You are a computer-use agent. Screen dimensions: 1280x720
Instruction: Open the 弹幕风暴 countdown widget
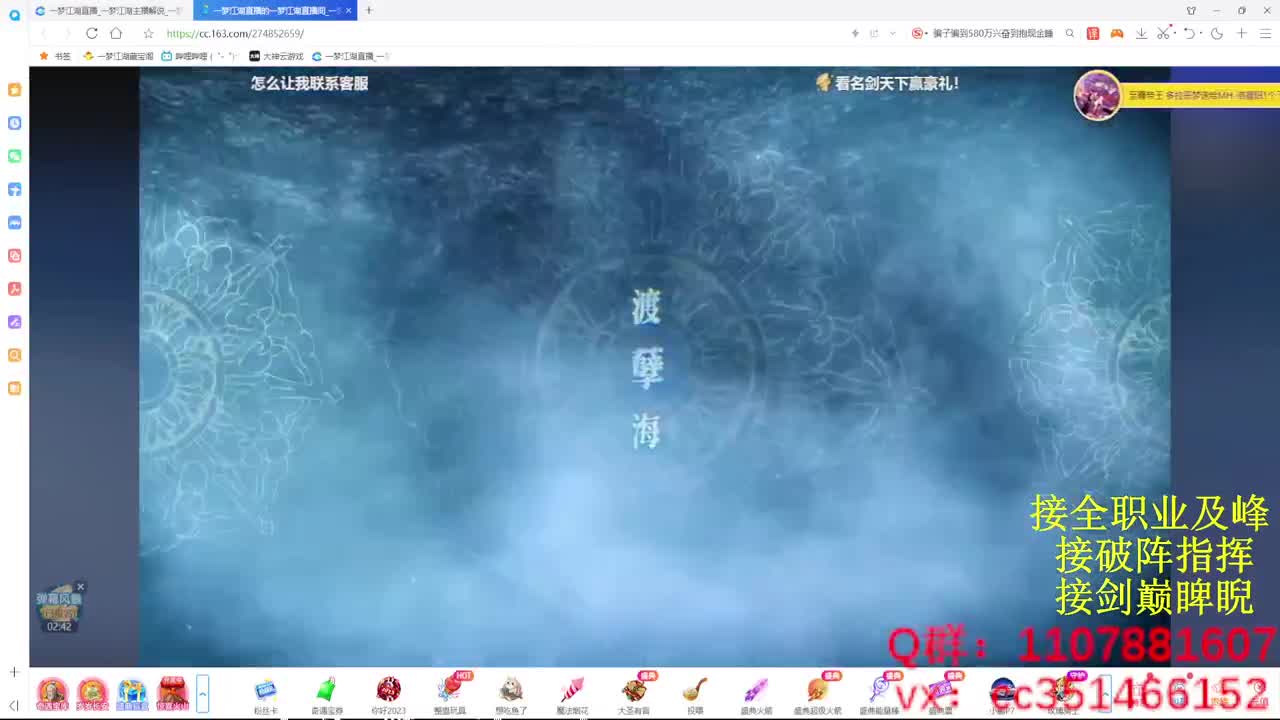pos(59,609)
